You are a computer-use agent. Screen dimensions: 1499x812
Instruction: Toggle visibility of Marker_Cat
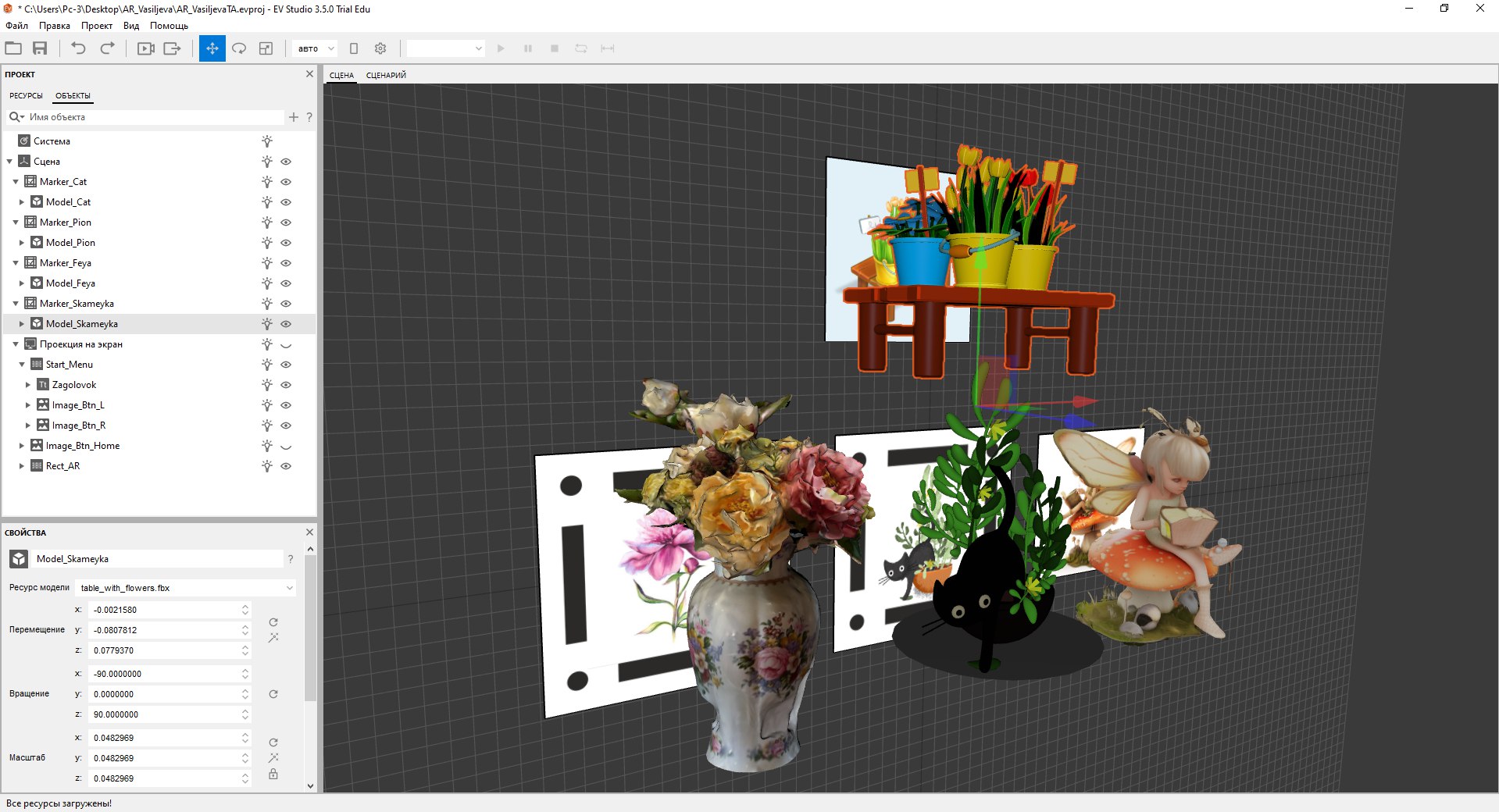286,182
